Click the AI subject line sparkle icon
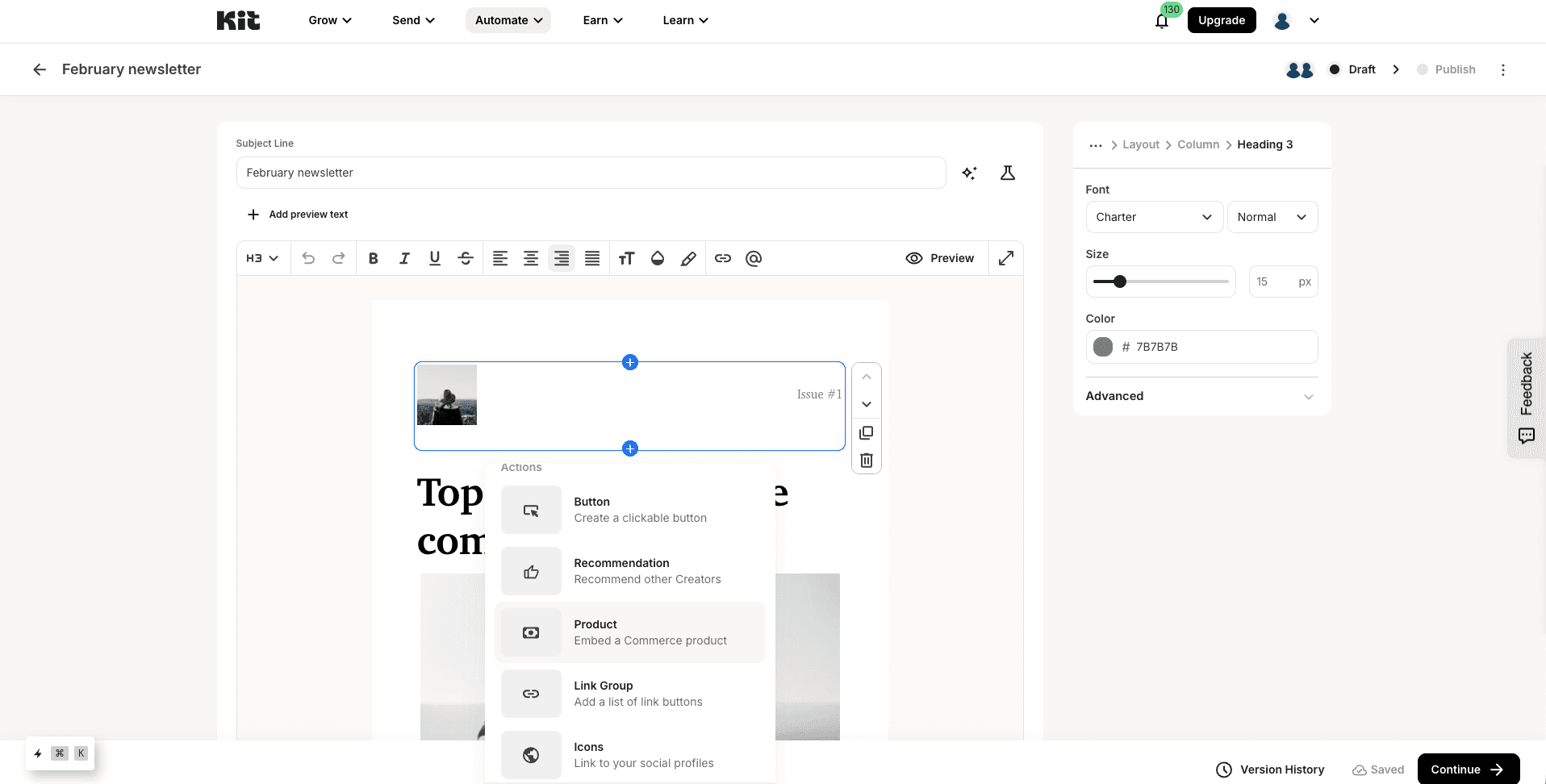This screenshot has height=784, width=1546. (969, 173)
